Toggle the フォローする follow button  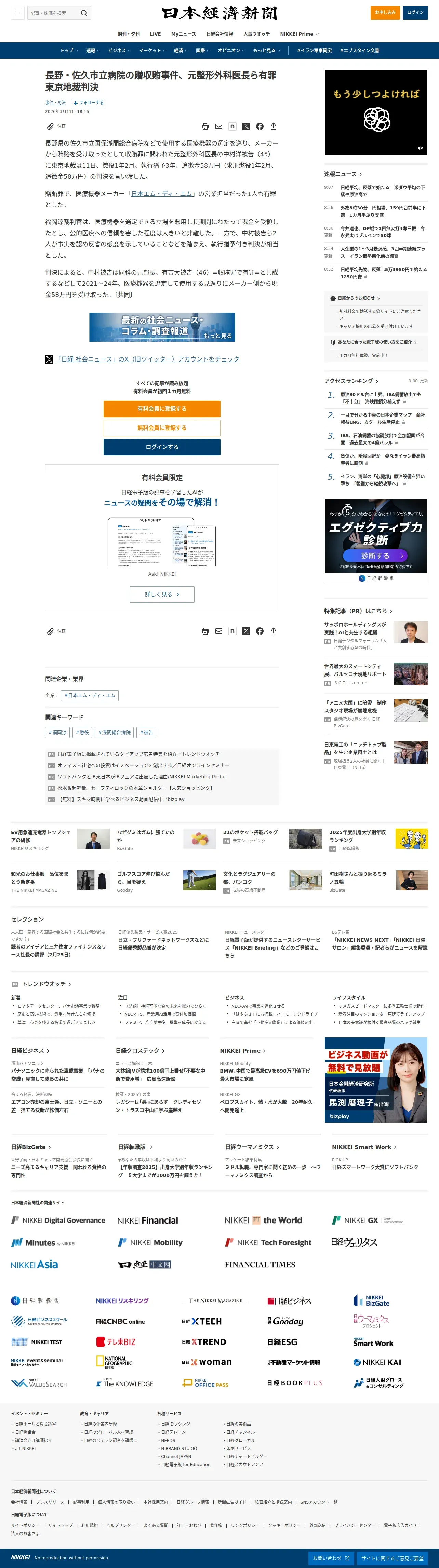pyautogui.click(x=88, y=103)
